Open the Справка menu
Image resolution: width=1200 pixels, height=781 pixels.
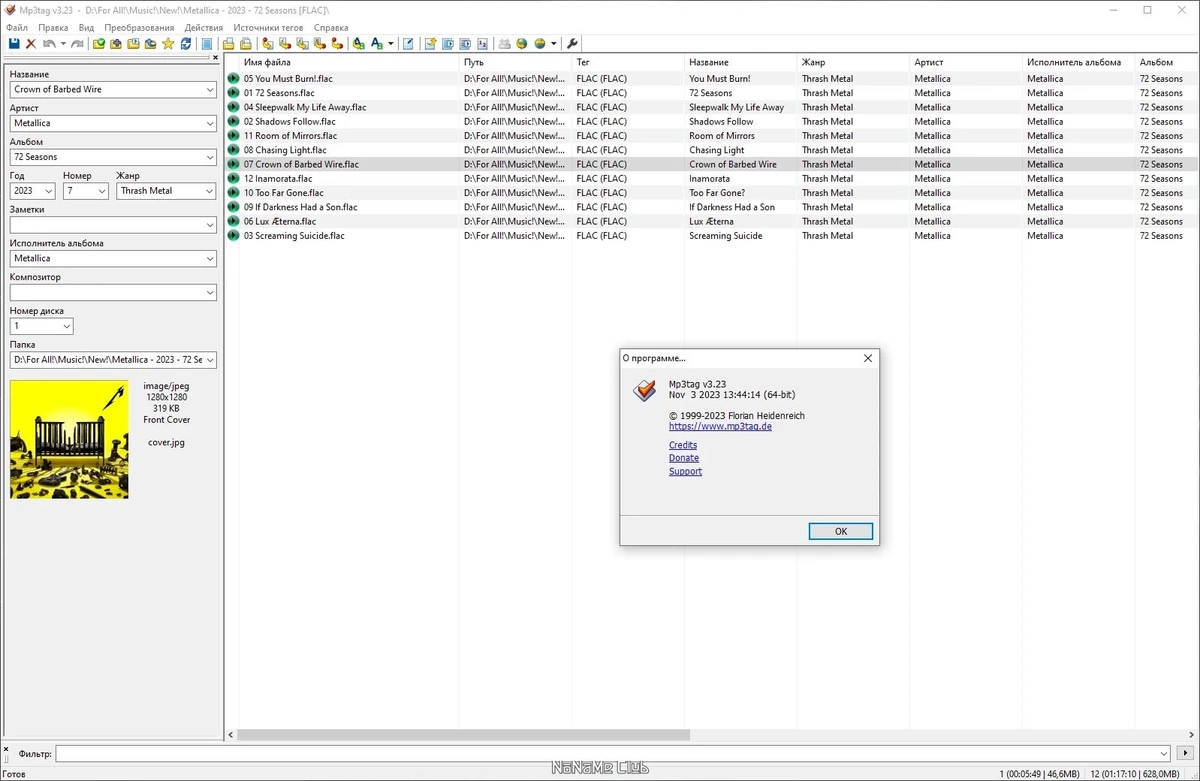(331, 28)
